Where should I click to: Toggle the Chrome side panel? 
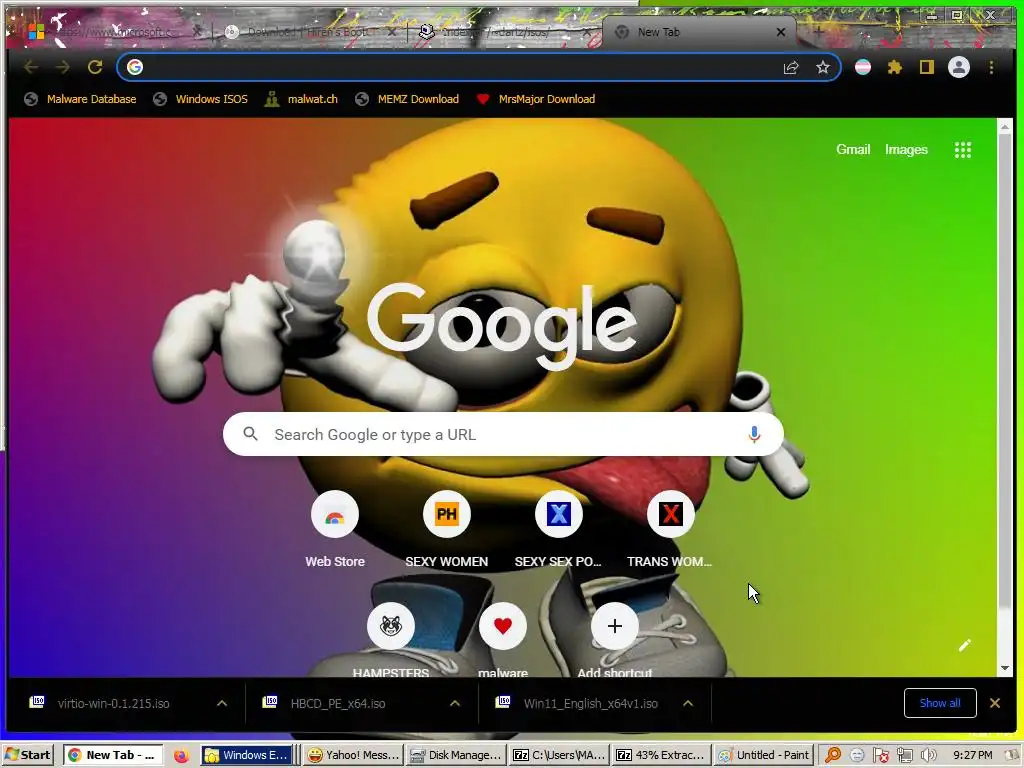(927, 67)
